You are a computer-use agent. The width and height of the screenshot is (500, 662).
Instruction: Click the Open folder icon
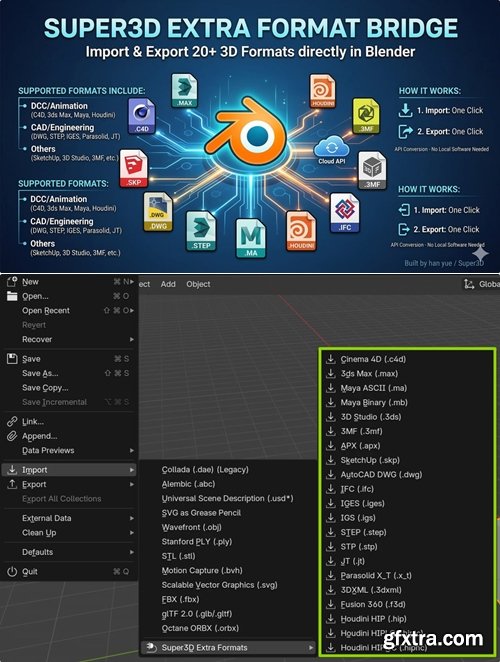click(x=12, y=296)
